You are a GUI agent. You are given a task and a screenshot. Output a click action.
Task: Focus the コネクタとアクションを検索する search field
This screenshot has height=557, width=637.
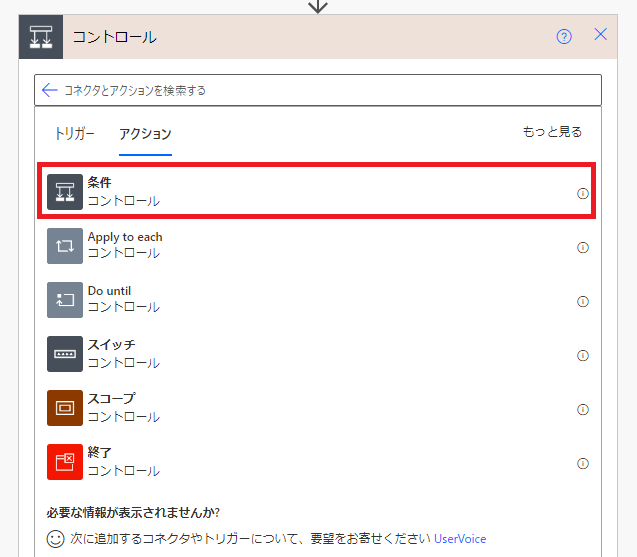318,90
